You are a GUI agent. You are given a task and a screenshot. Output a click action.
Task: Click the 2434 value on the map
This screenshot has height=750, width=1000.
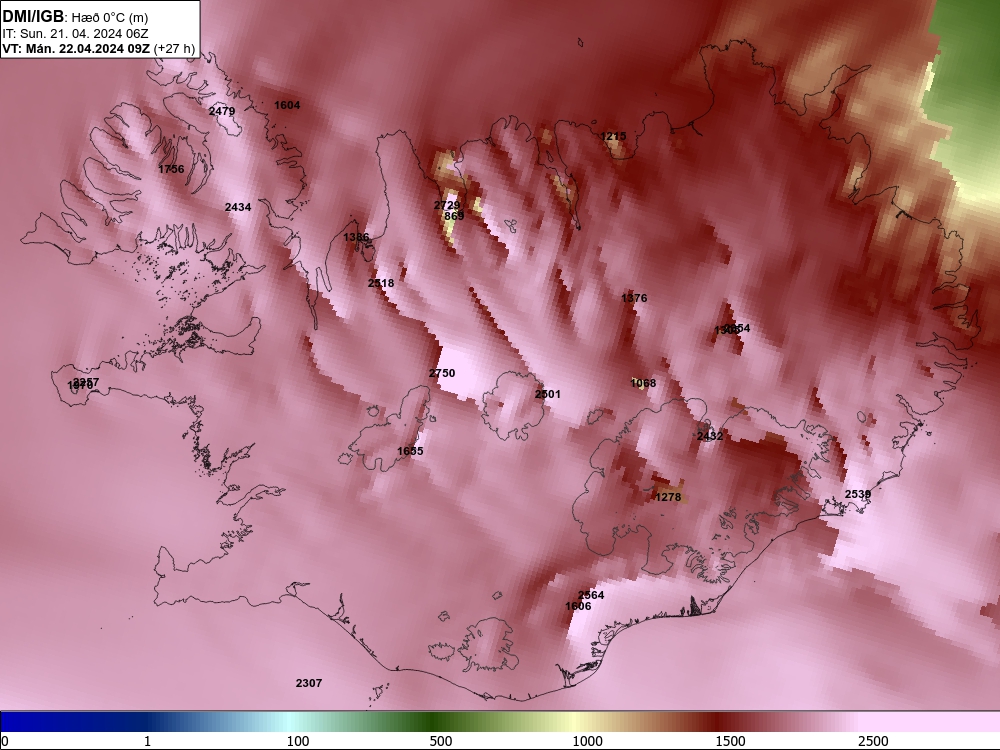[238, 207]
